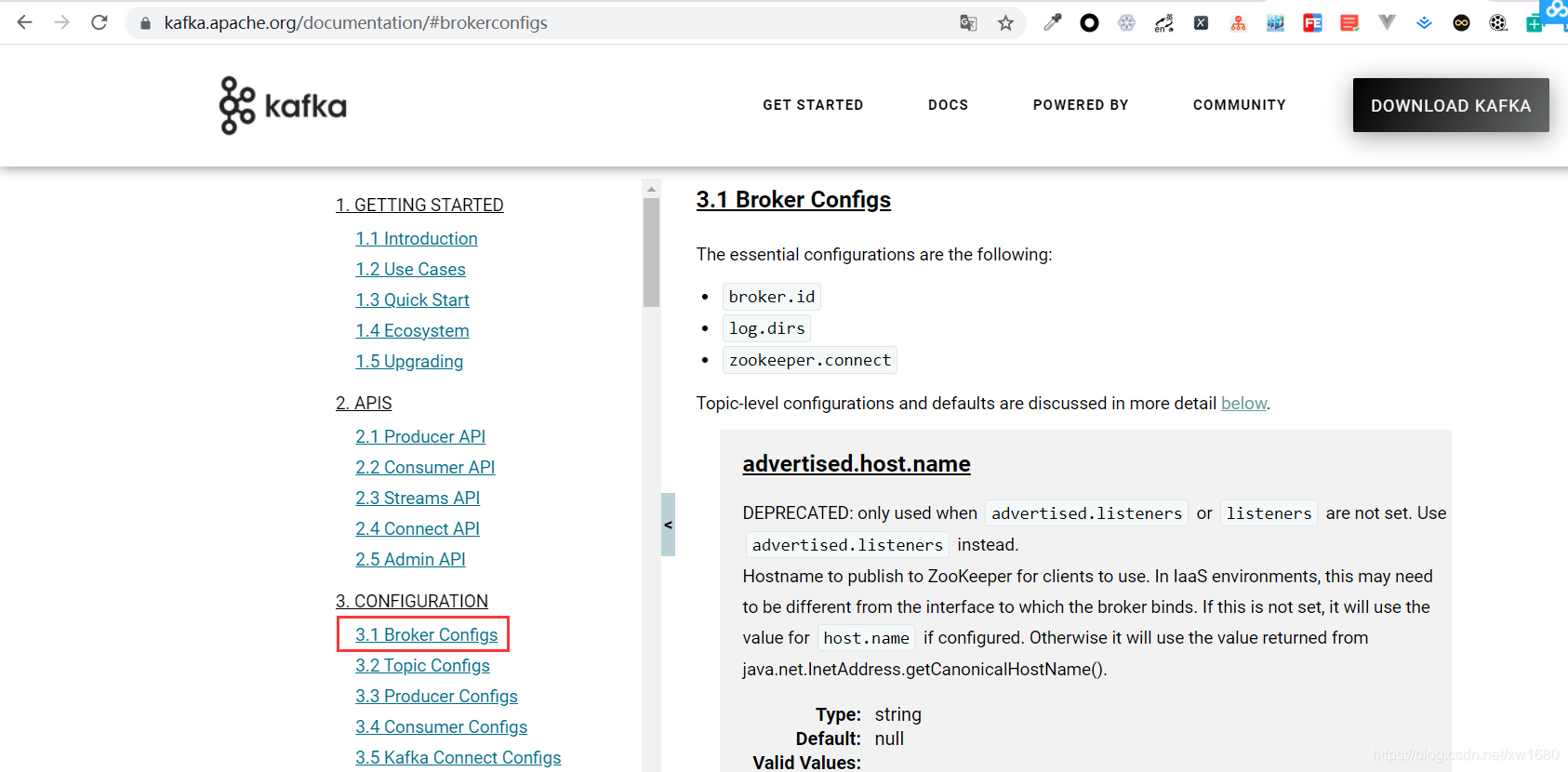Reload the Kafka documentation page
This screenshot has height=772, width=1568.
tap(100, 22)
